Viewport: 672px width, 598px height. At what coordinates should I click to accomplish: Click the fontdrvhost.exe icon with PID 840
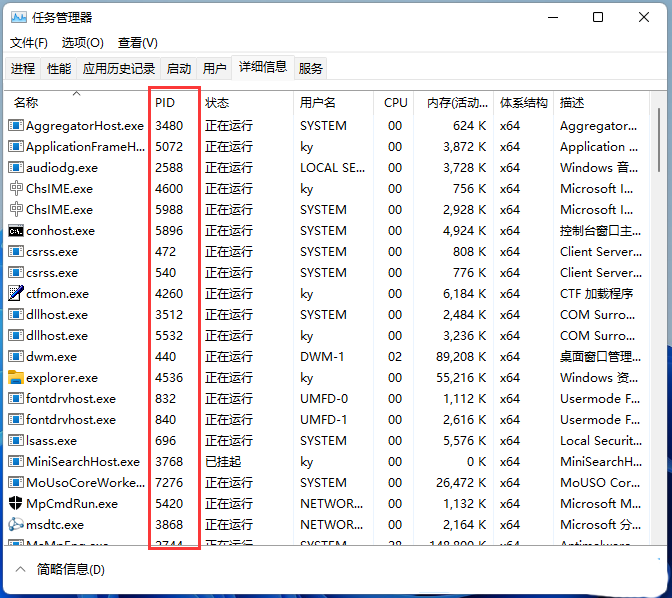16,420
